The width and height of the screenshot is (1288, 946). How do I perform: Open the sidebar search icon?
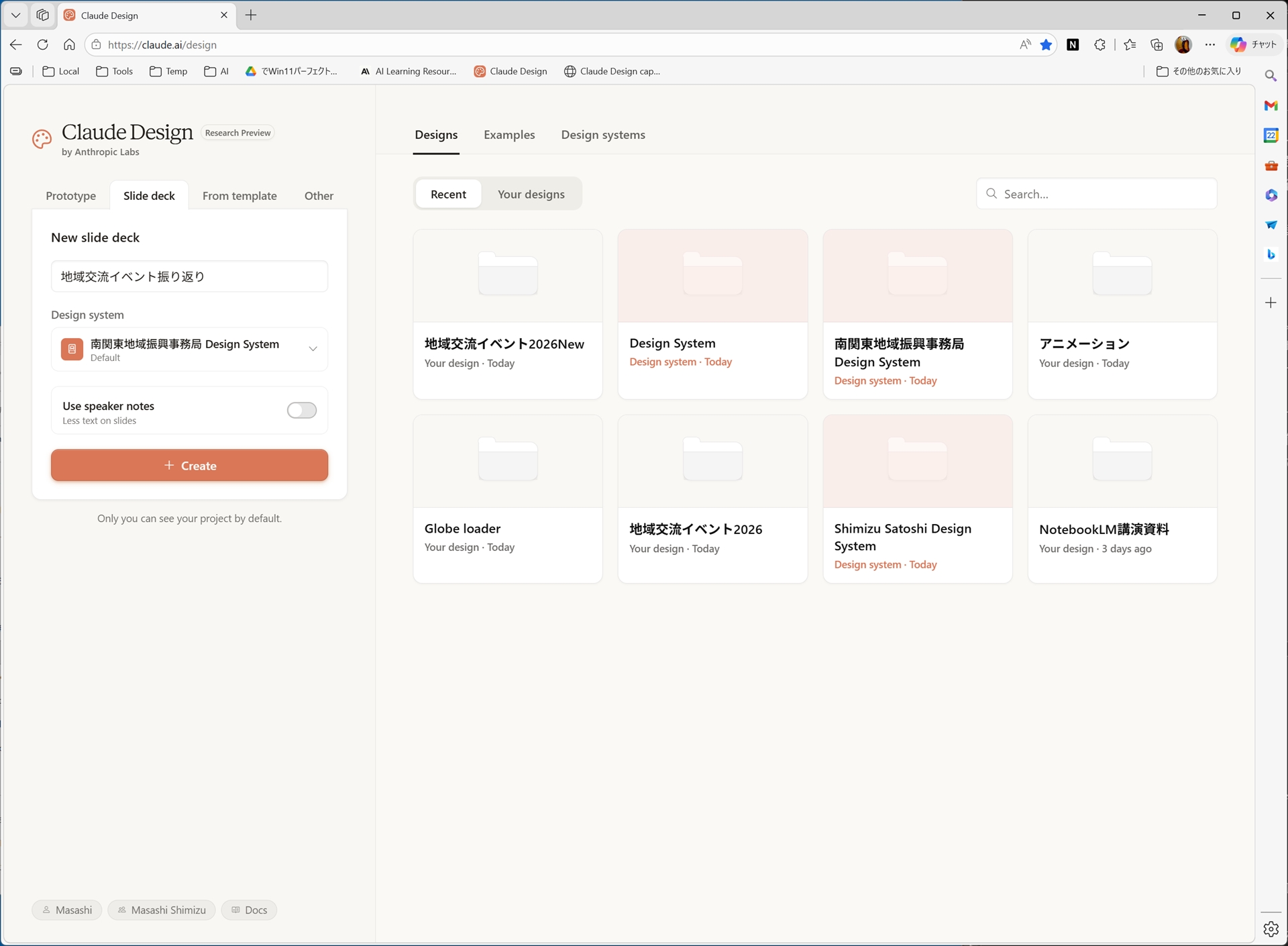[1271, 75]
